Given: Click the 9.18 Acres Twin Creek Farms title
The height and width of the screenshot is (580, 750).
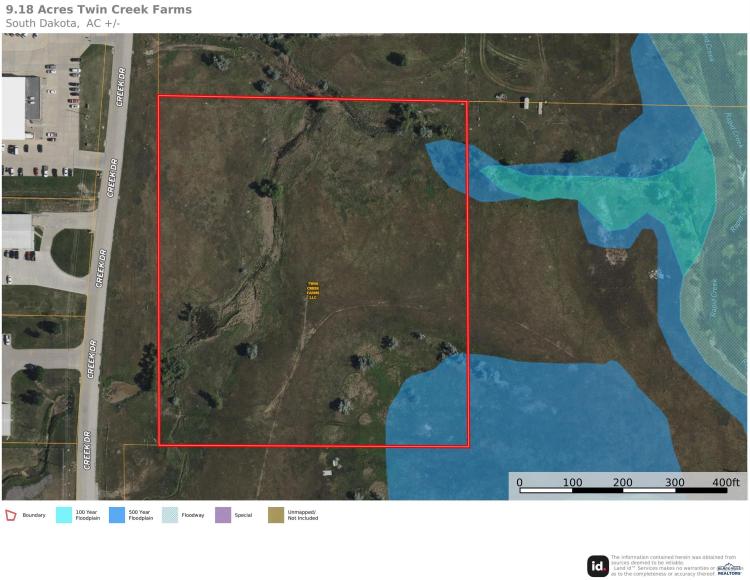Looking at the screenshot, I should [98, 10].
